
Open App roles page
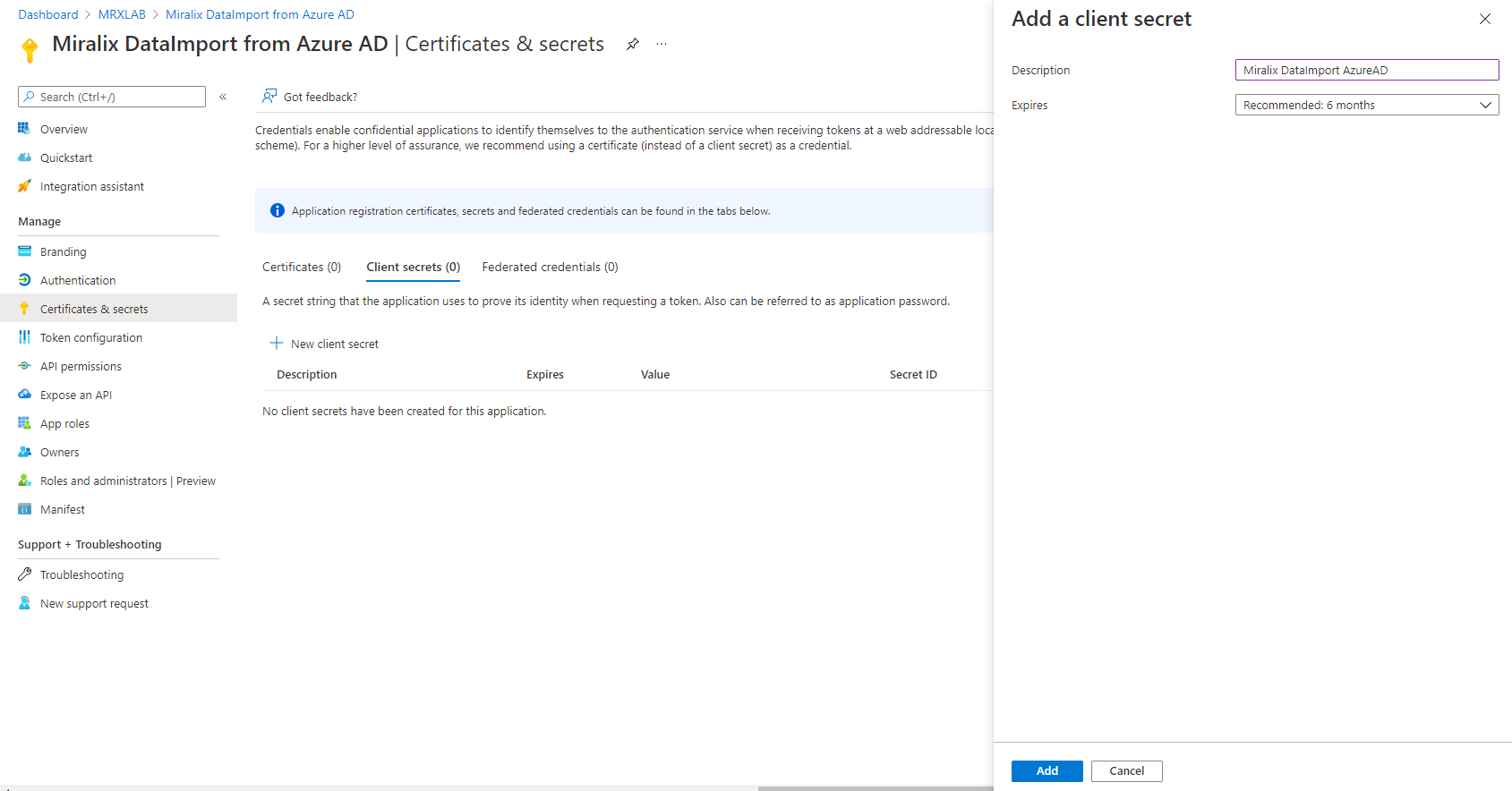tap(64, 423)
